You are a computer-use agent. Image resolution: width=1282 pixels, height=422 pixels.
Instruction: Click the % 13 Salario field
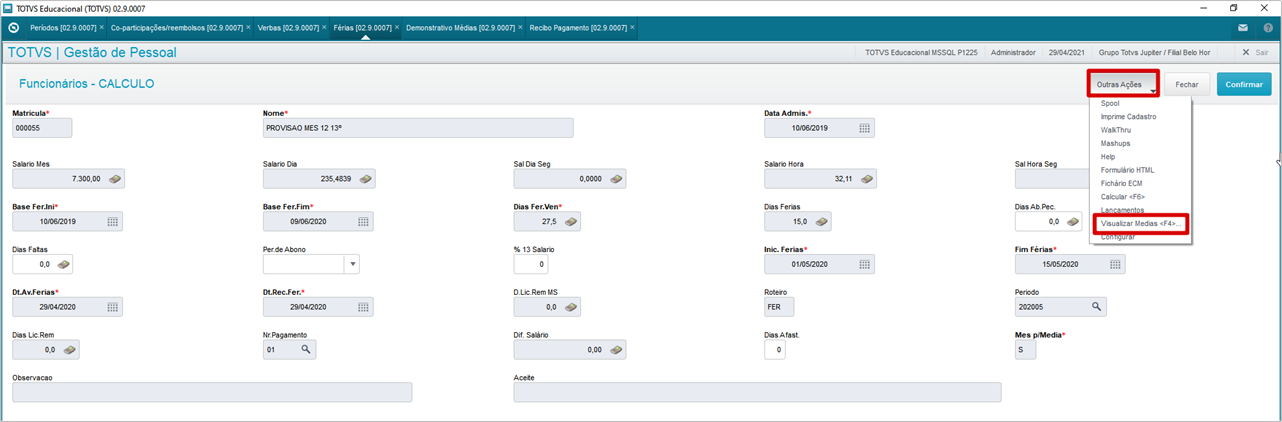[531, 264]
